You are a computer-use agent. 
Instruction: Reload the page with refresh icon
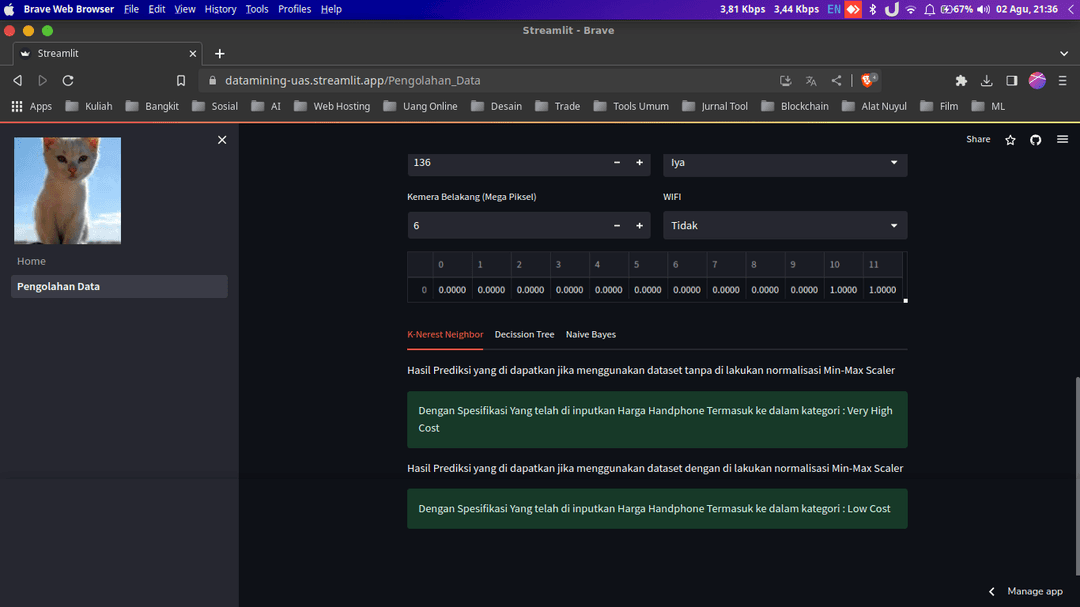[68, 80]
